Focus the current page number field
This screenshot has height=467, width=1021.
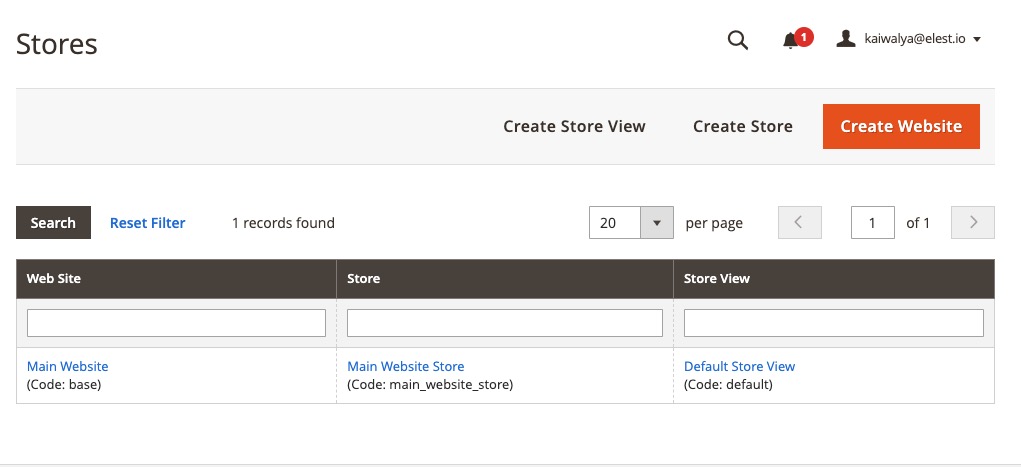[x=873, y=223]
